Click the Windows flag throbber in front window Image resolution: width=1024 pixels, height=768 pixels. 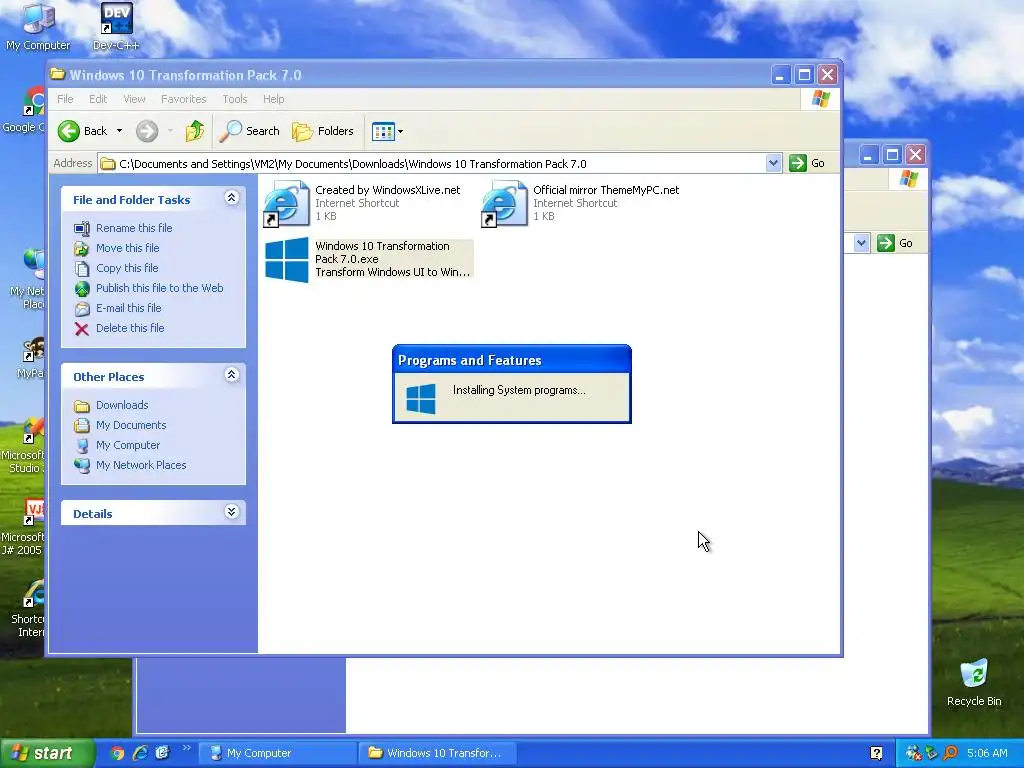click(820, 99)
